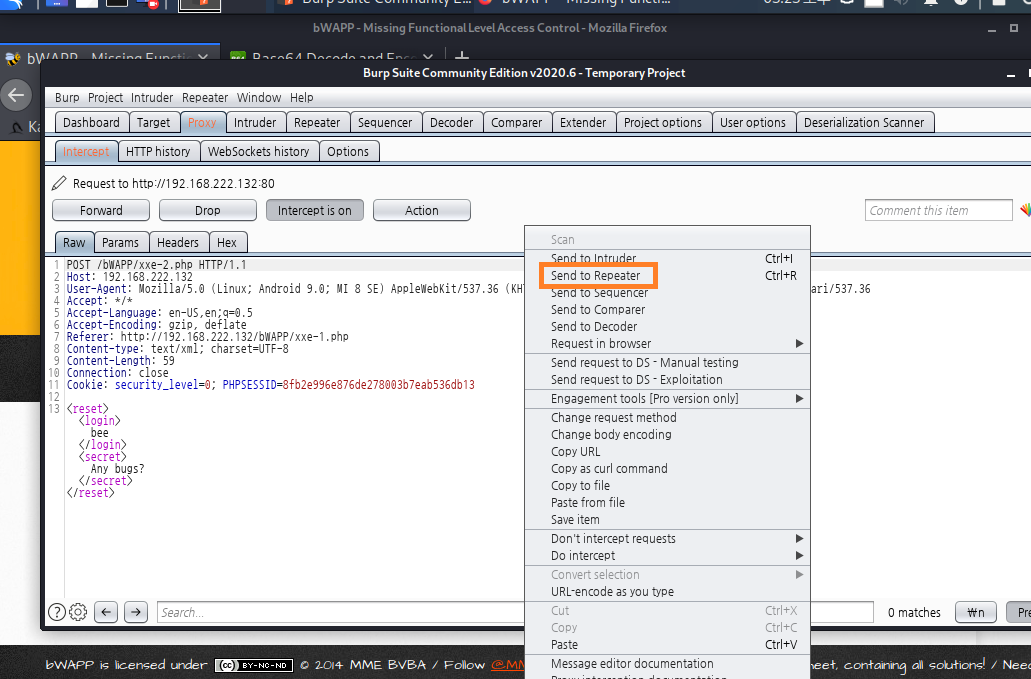Switch to Hex view tab
This screenshot has height=679, width=1031.
point(227,243)
